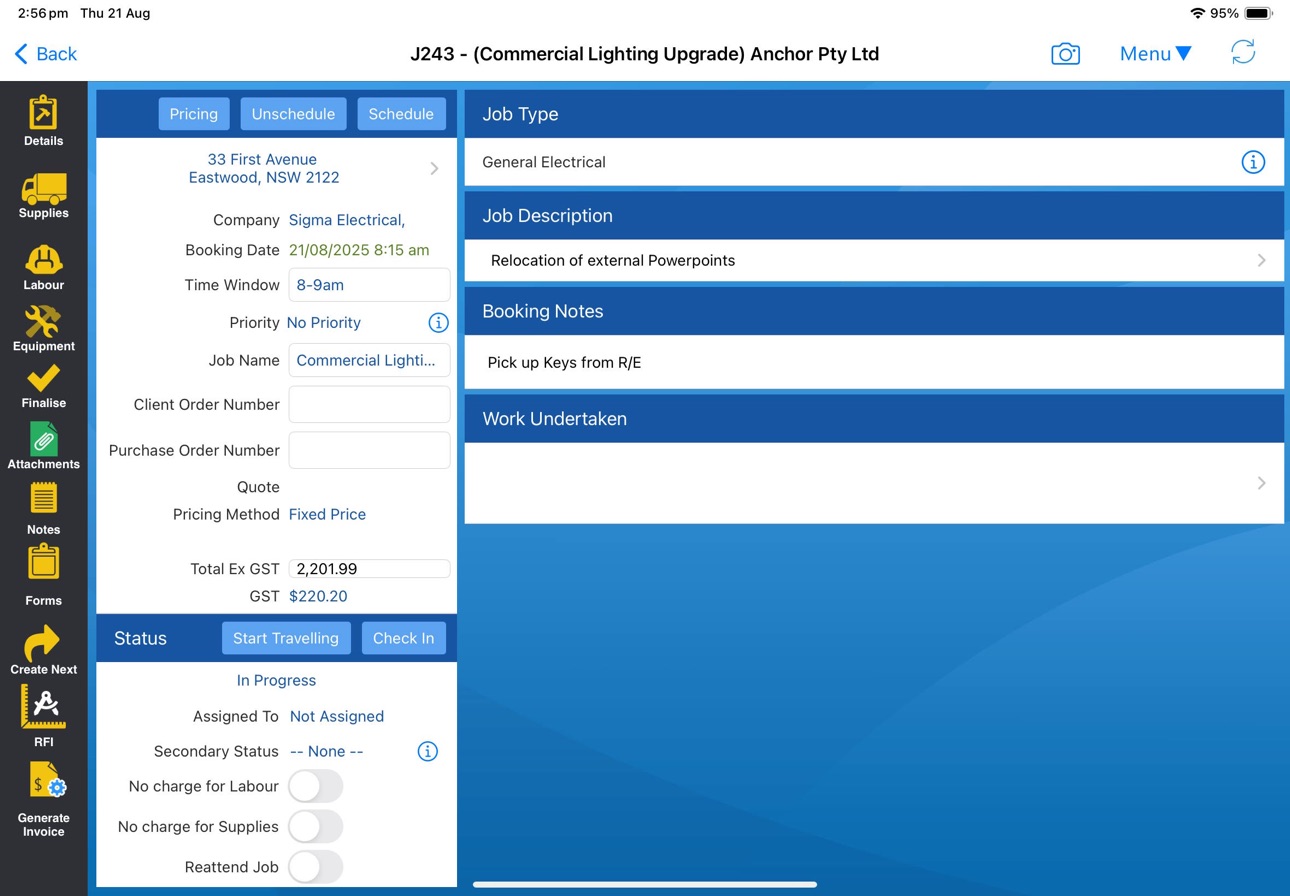Toggle No charge for Supplies switch
This screenshot has width=1290, height=896.
click(316, 826)
